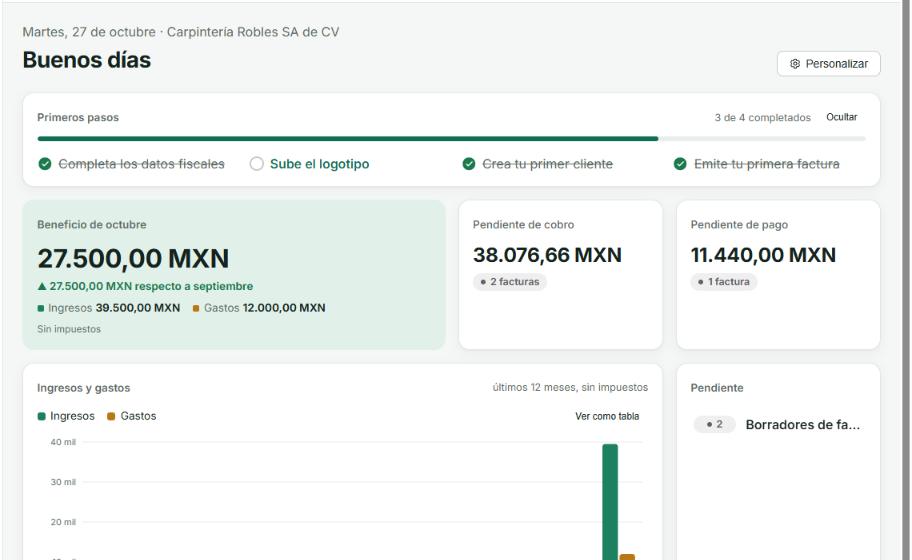Viewport: 912px width, 560px height.
Task: Click orange Gastos square in profit card
Action: (x=196, y=308)
